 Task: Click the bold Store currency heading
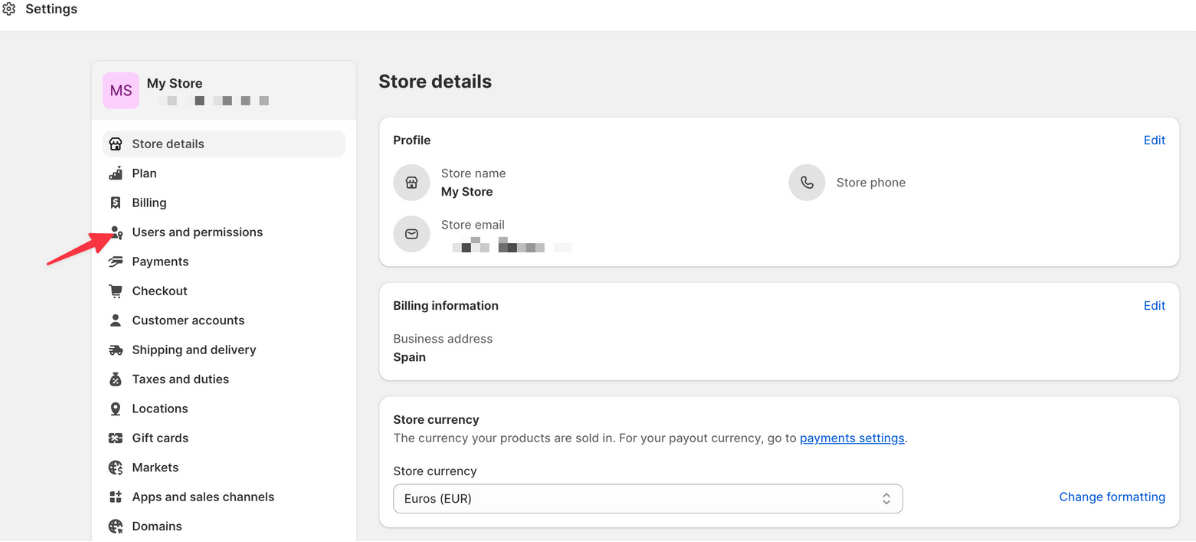[x=436, y=420]
